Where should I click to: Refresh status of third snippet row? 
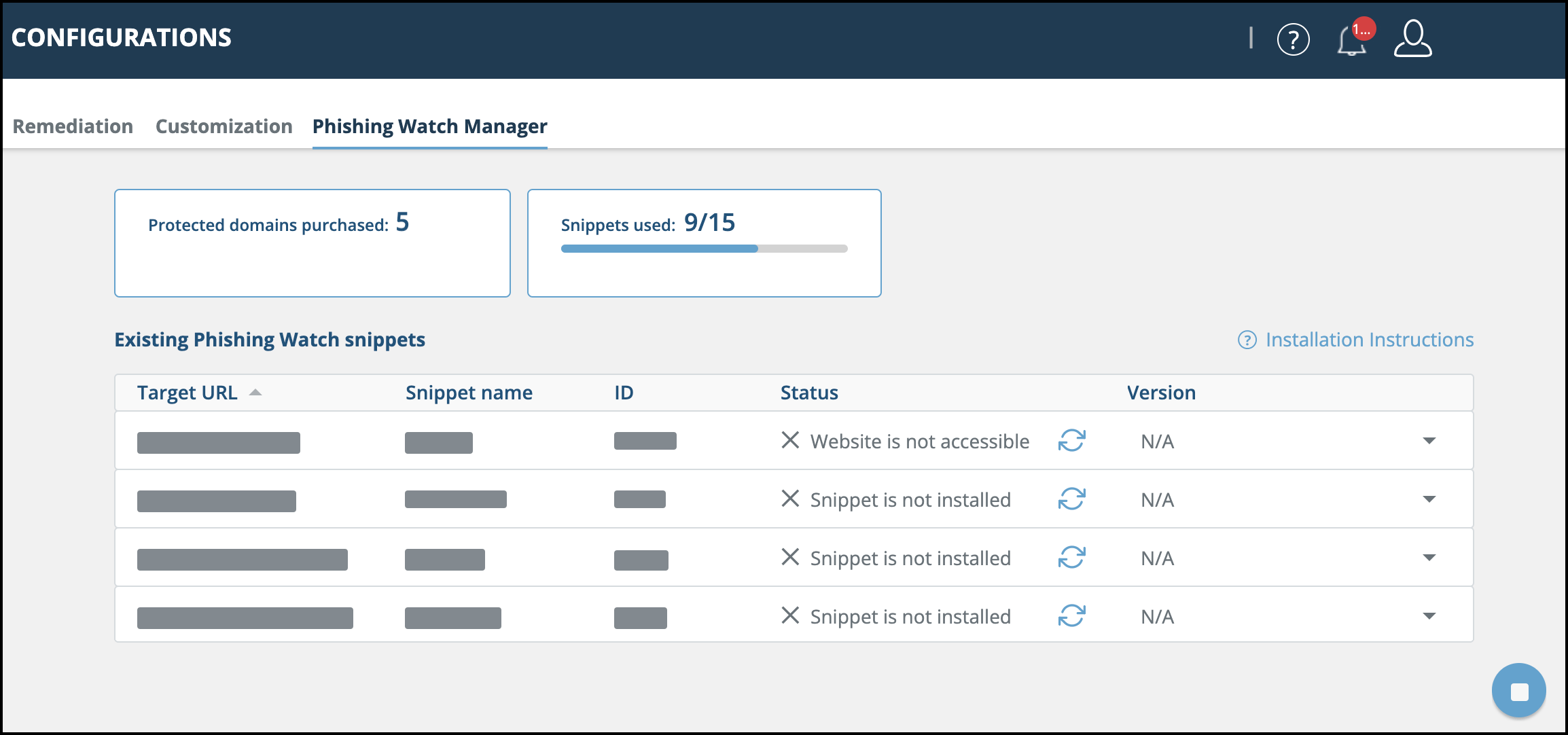1071,558
